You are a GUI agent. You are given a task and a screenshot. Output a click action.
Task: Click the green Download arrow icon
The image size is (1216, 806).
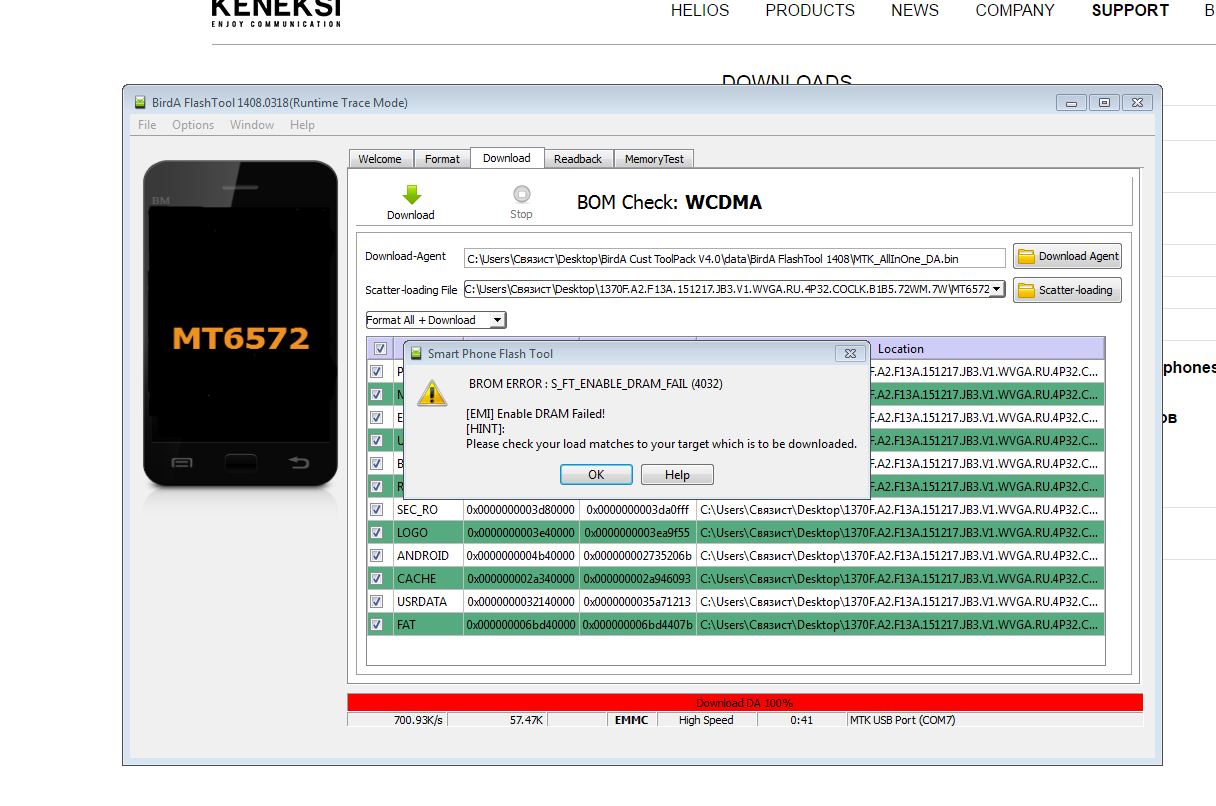pos(411,195)
